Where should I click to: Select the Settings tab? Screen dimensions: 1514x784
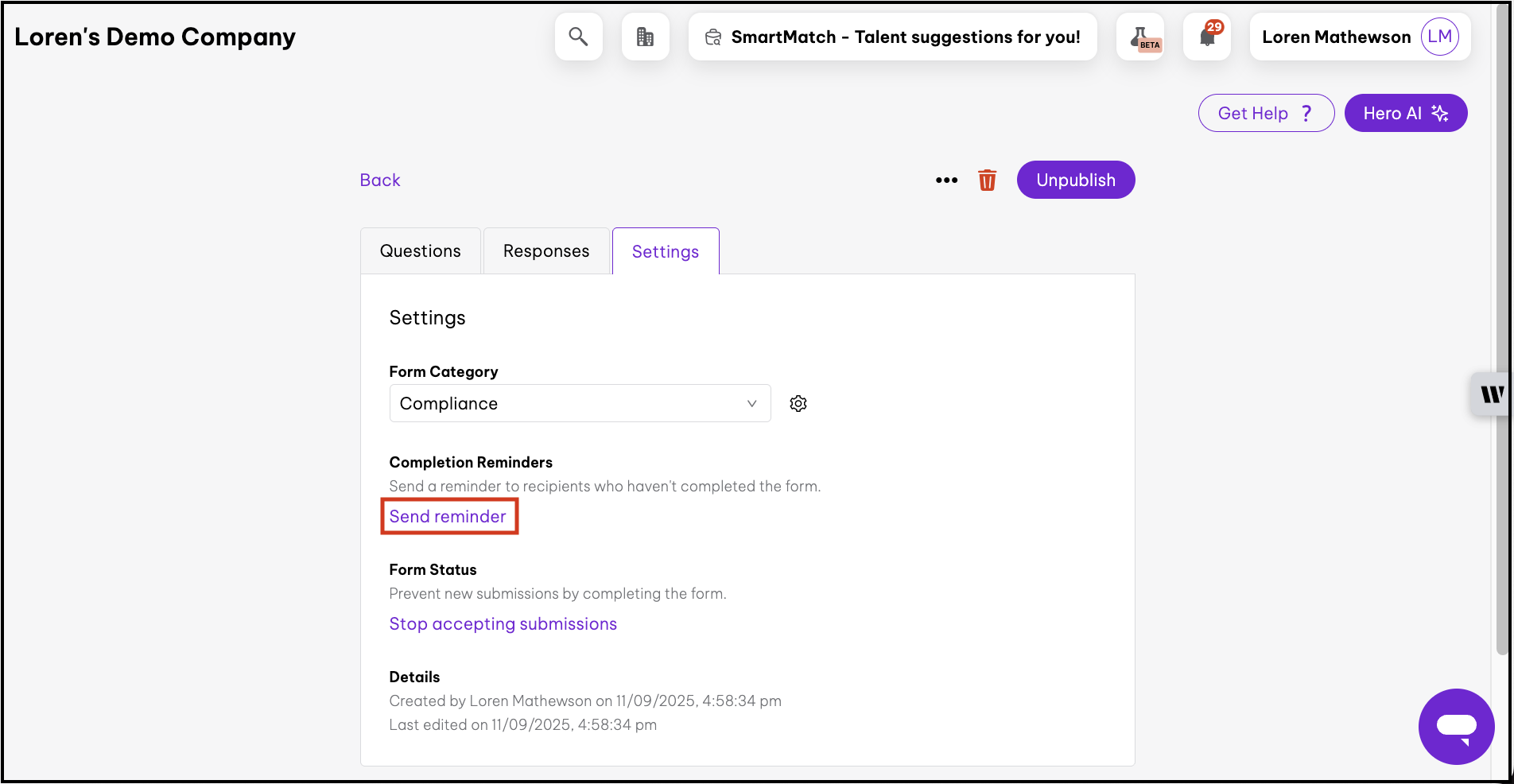666,252
